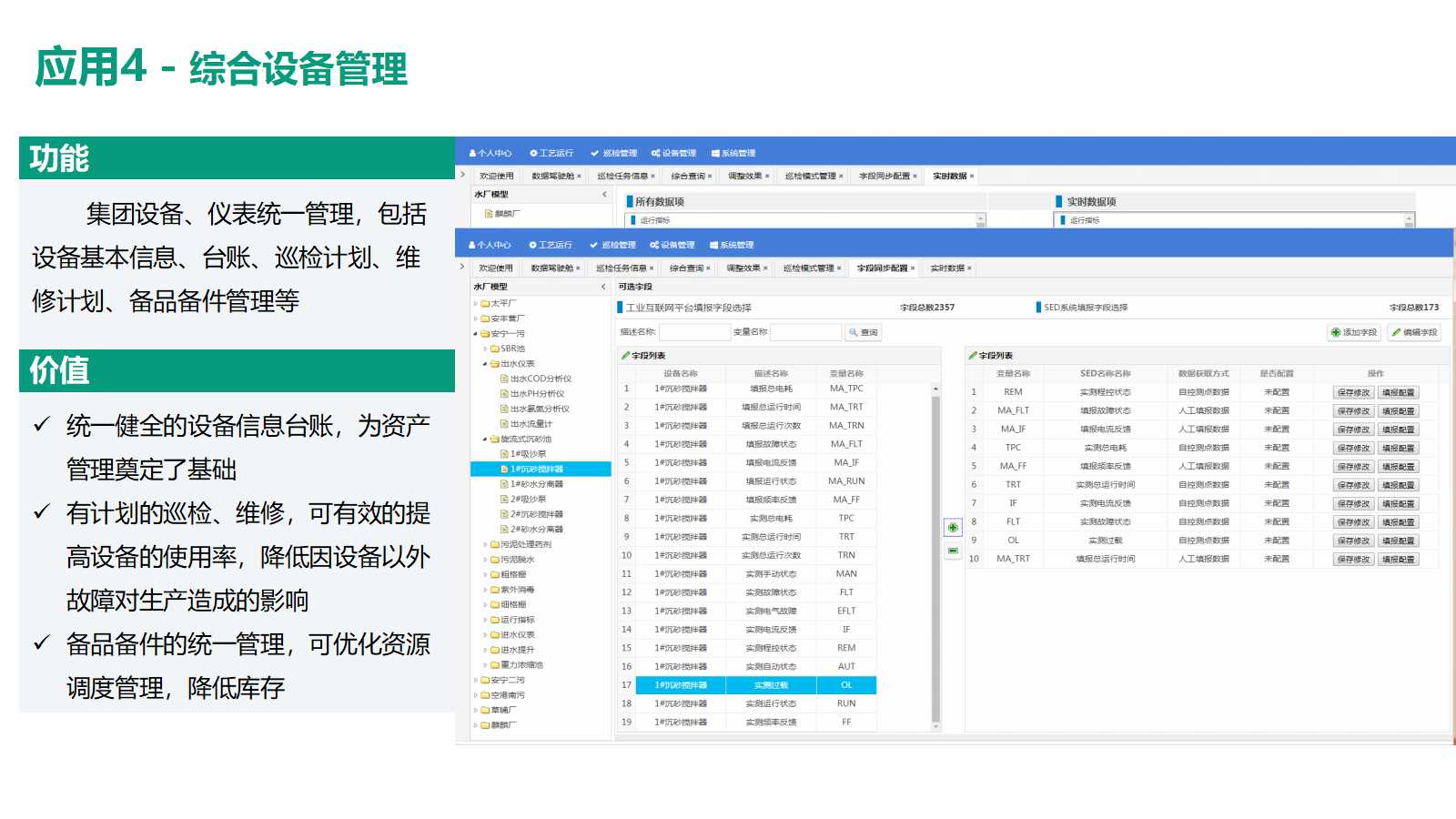
Task: Expand the 污泥脱水 folder node
Action: pyautogui.click(x=485, y=560)
